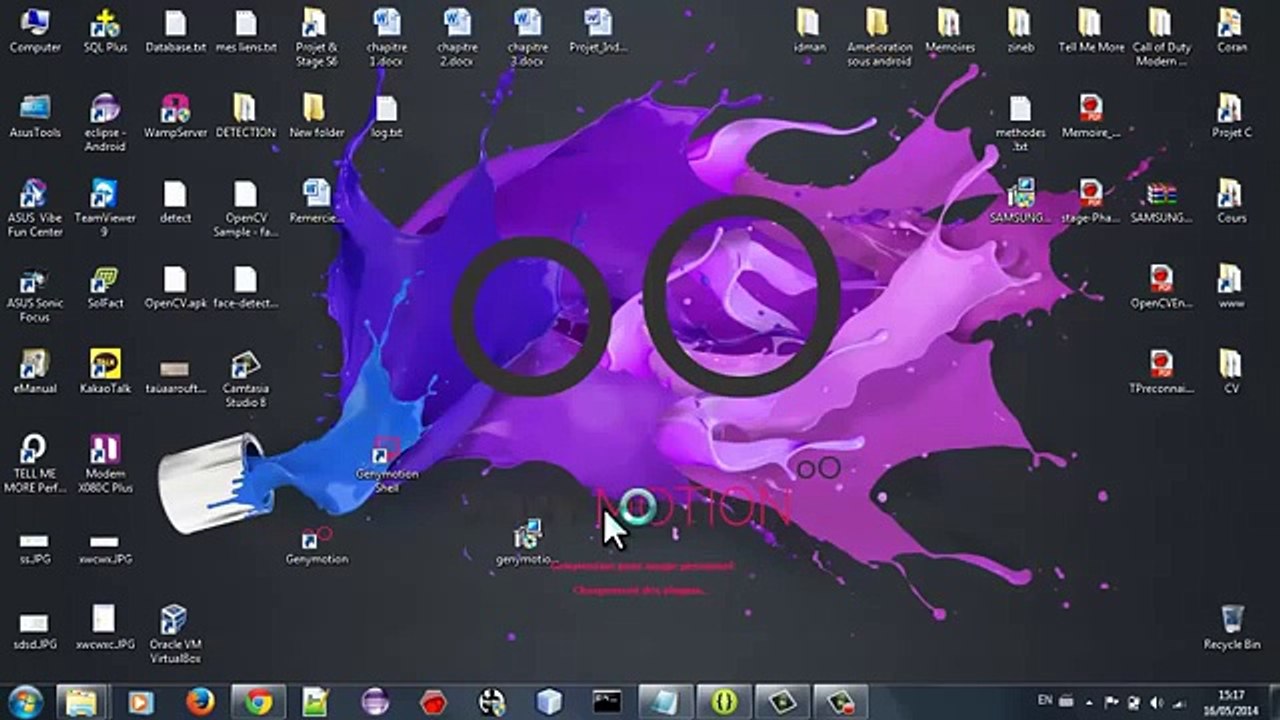
Task: Select the Memoire_ PDF file
Action: coord(1090,116)
